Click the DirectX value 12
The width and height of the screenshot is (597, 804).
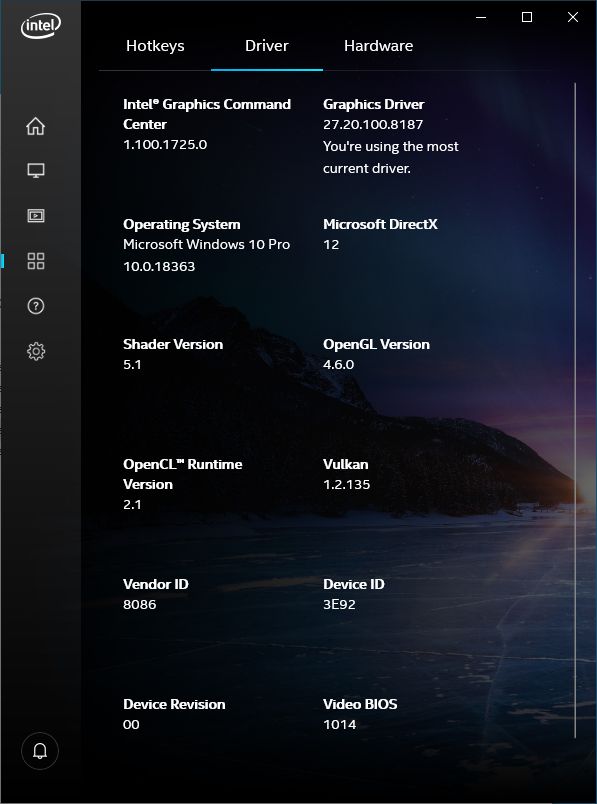[331, 245]
